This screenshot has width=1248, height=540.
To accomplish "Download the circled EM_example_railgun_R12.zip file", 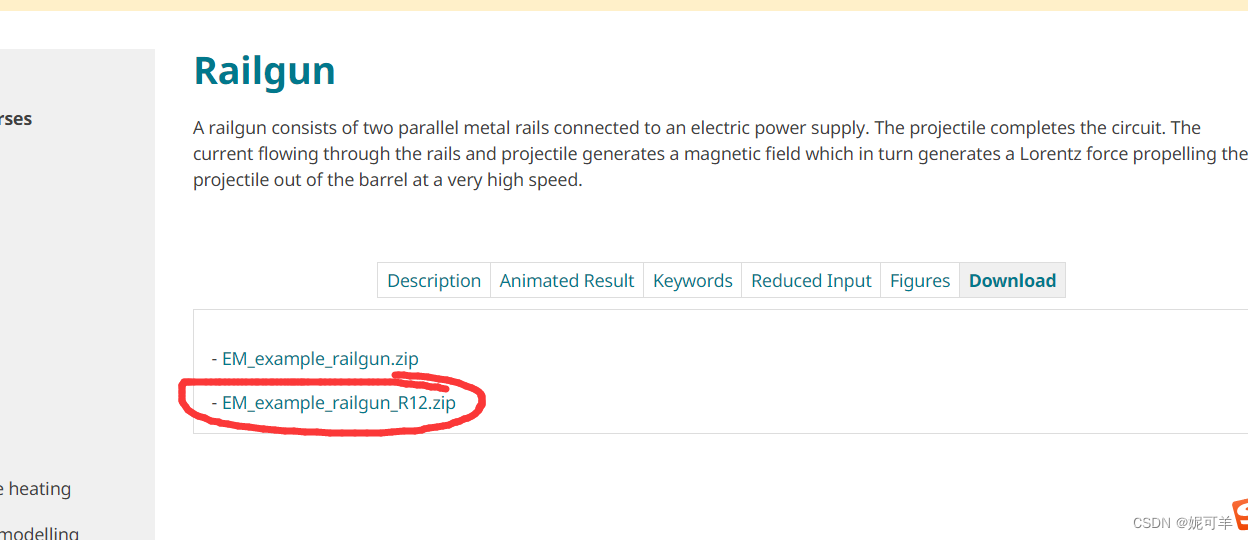I will coord(338,403).
